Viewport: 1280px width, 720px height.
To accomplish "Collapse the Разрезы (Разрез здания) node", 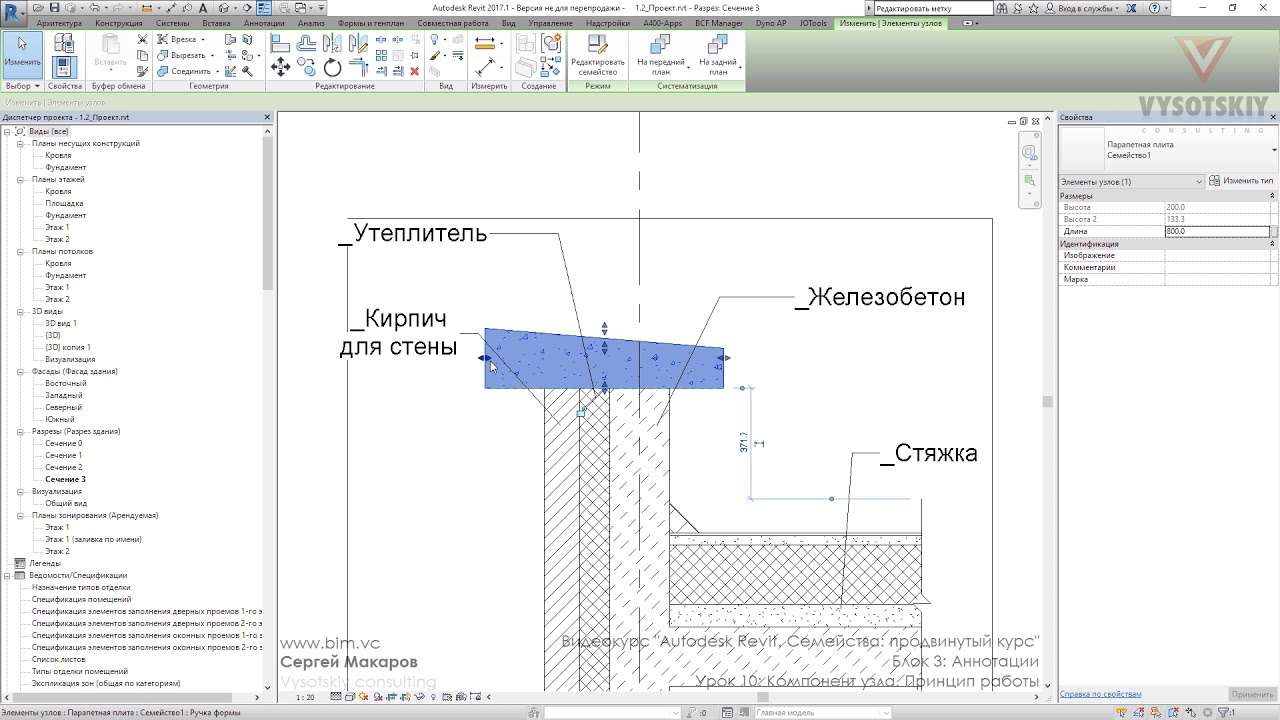I will tap(20, 431).
